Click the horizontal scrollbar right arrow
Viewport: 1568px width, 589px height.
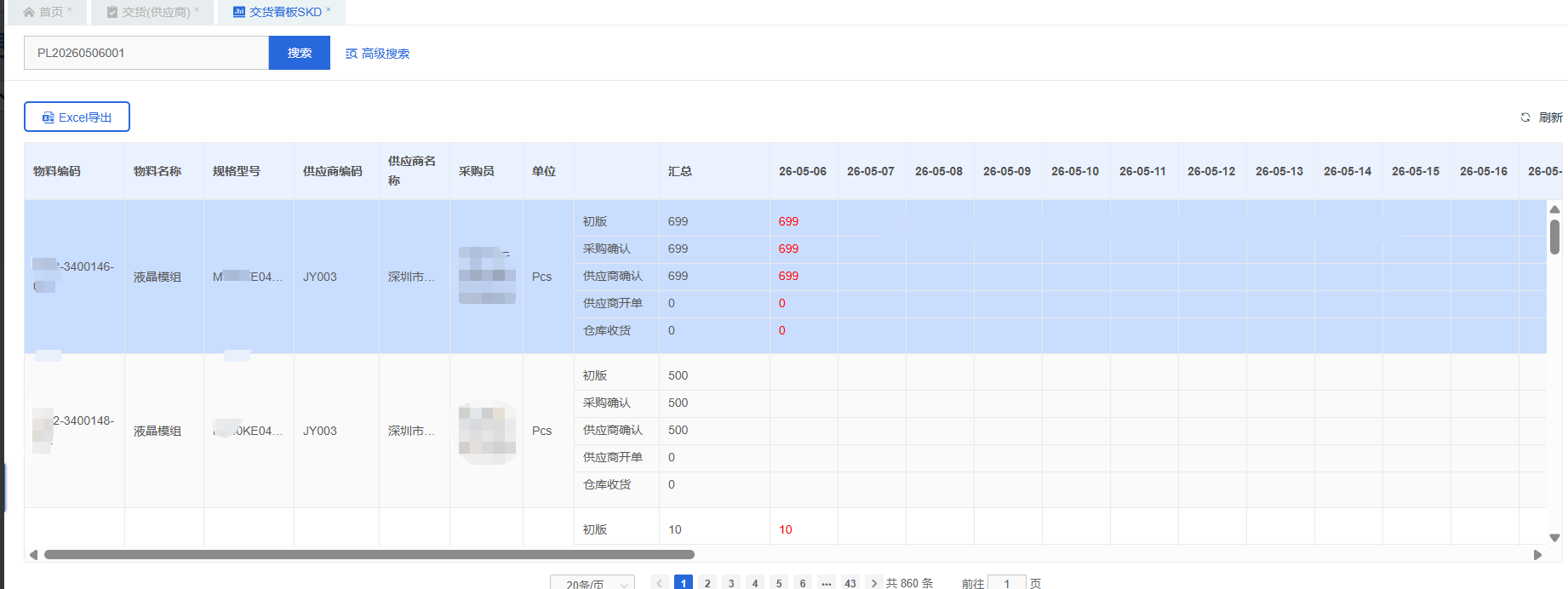1537,554
